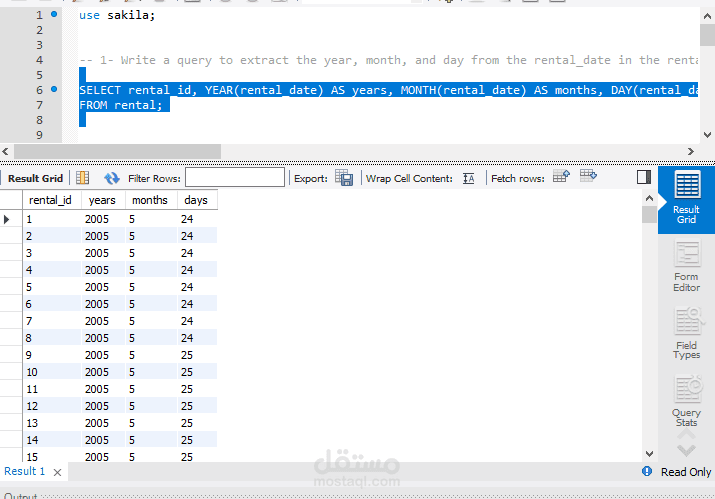Image resolution: width=715 pixels, height=499 pixels.
Task: Toggle the result grid columns layout icon
Action: pyautogui.click(x=83, y=178)
